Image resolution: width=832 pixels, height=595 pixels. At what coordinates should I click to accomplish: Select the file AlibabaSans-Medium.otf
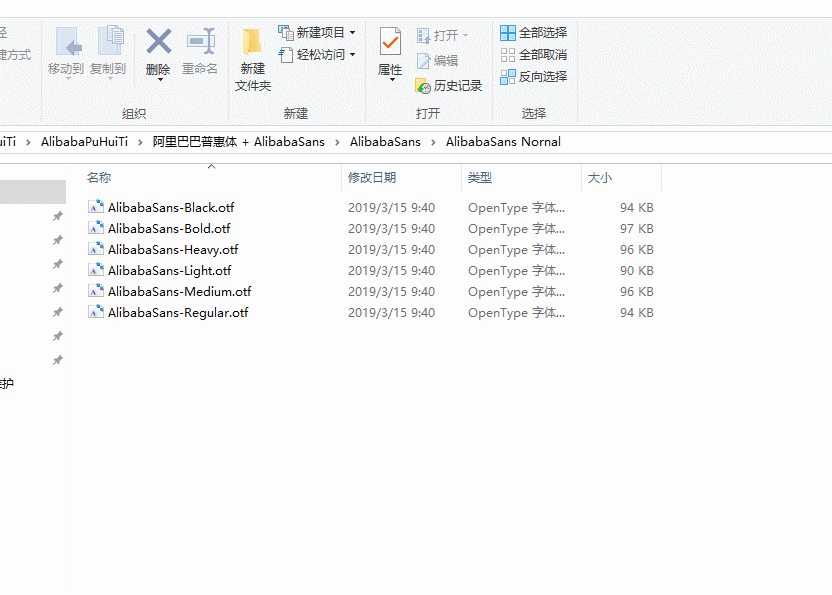(179, 291)
